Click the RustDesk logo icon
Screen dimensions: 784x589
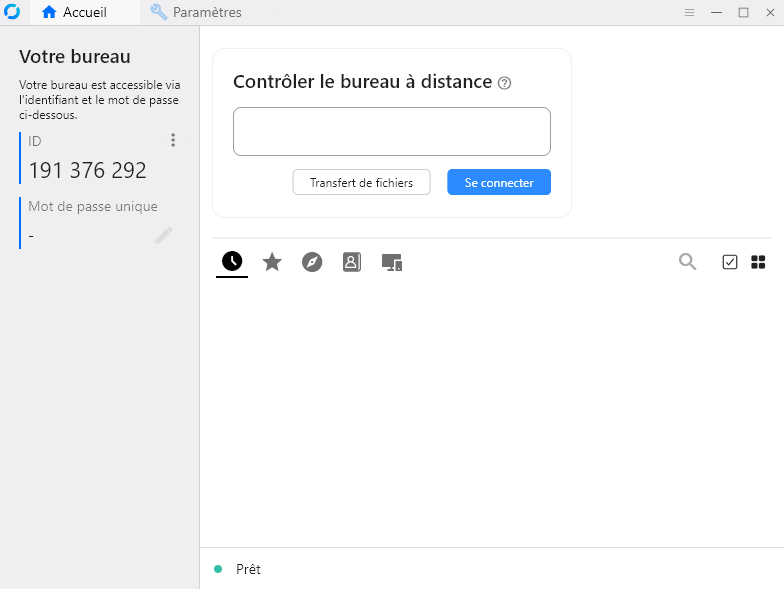[x=12, y=12]
